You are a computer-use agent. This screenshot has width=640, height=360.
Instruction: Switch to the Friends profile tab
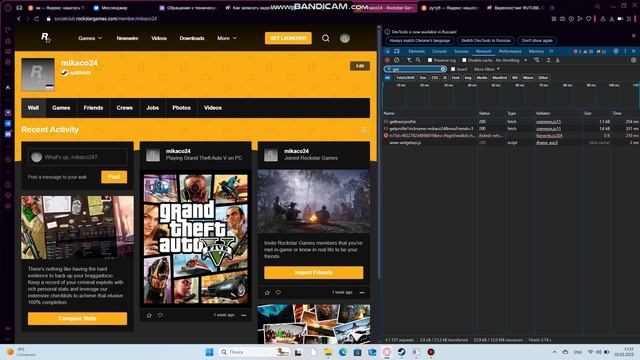93,108
